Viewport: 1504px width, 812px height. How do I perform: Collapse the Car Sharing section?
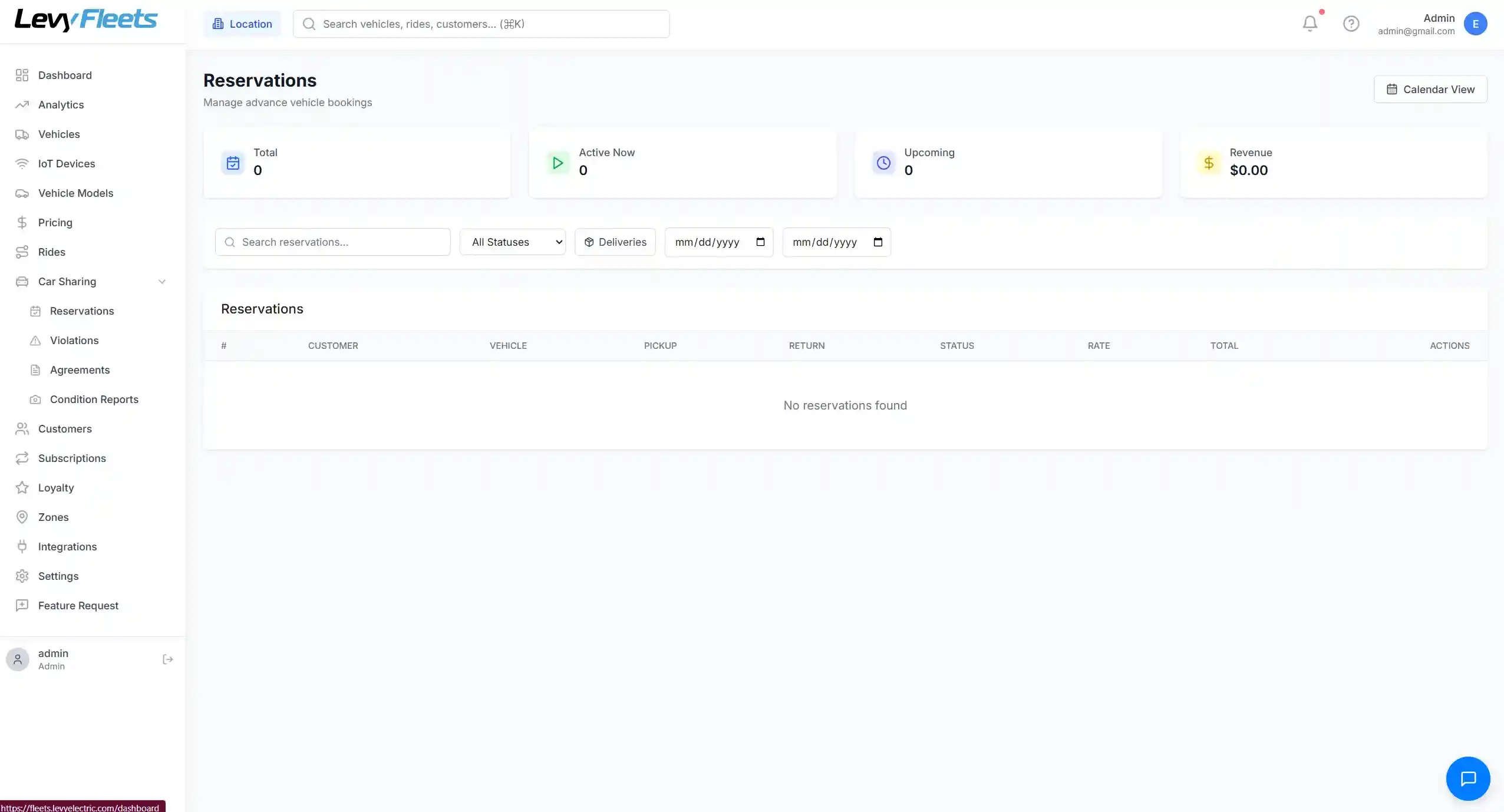click(x=161, y=282)
